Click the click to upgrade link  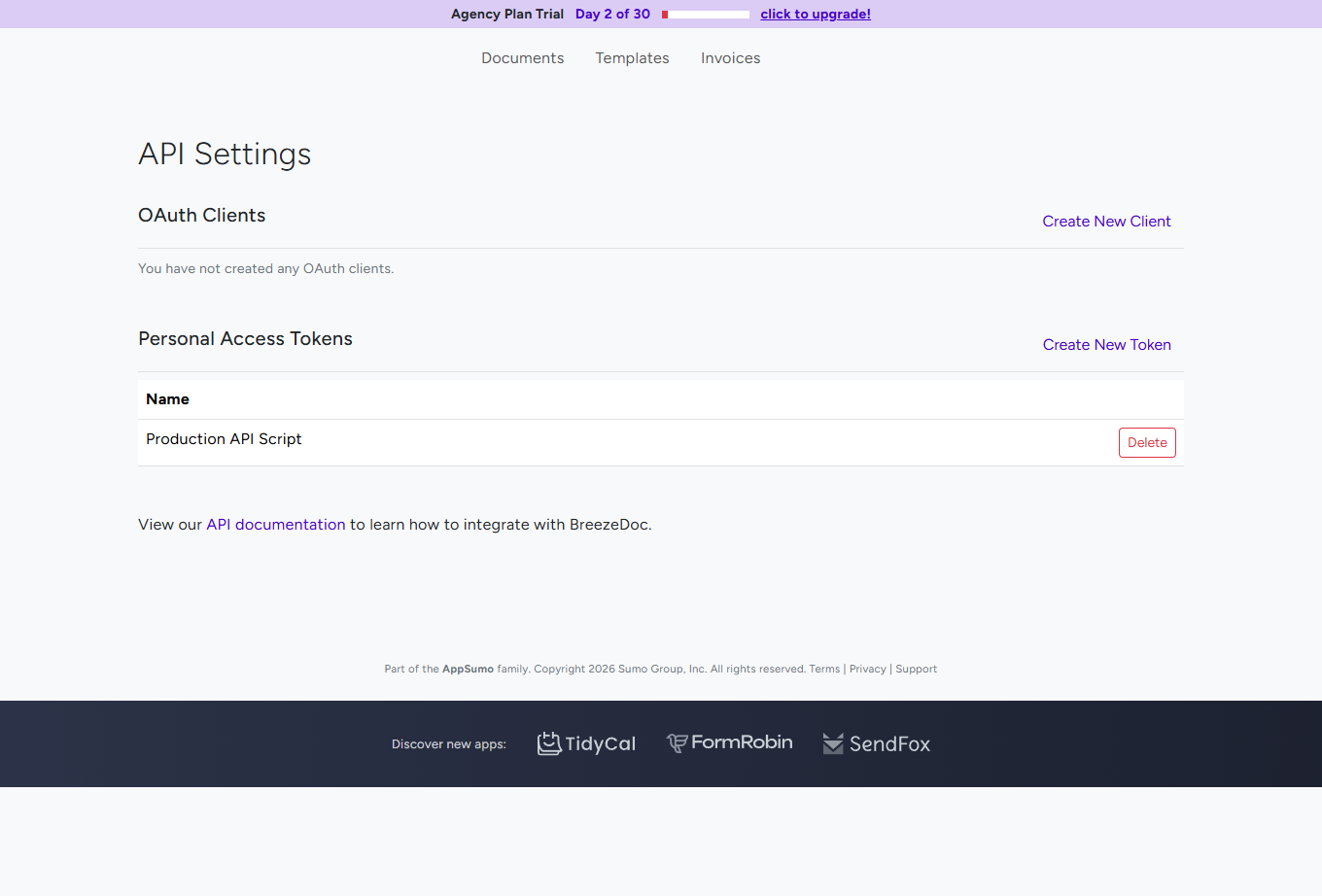[x=816, y=14]
